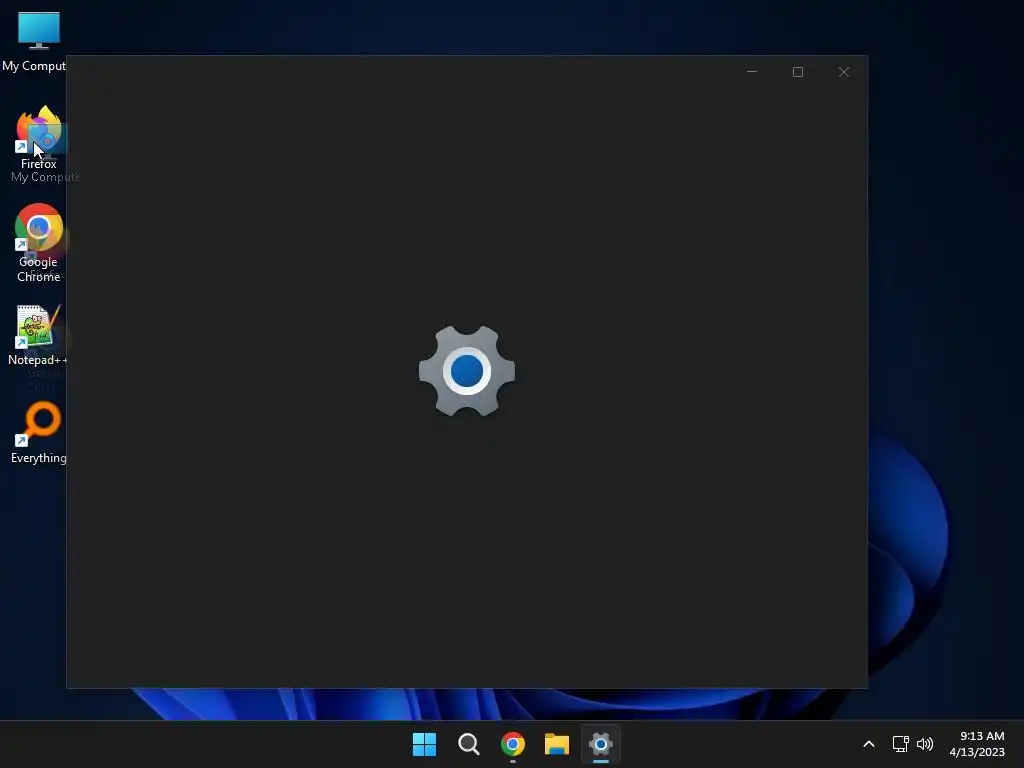Minimize the Settings window
Screen dimensions: 1024x768
coord(752,72)
